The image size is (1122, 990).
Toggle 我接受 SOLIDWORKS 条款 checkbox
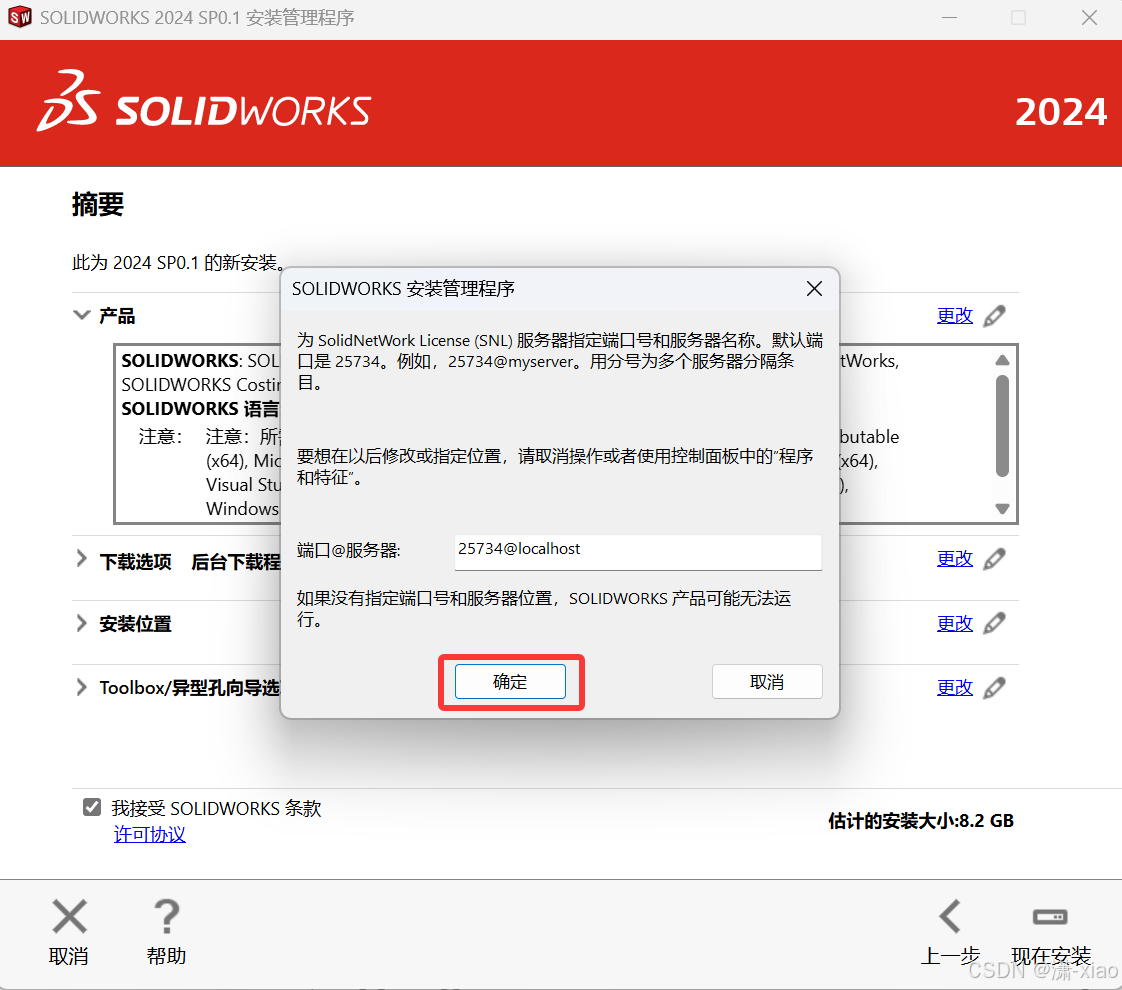(x=92, y=808)
